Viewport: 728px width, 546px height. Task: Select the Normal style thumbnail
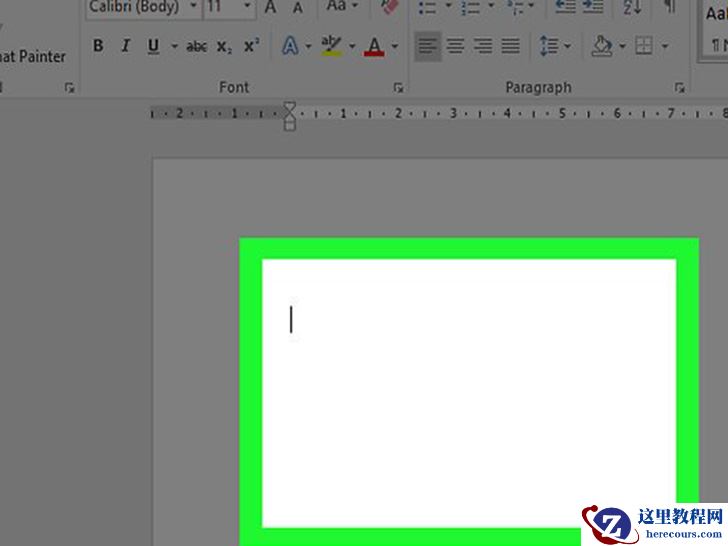(x=715, y=30)
